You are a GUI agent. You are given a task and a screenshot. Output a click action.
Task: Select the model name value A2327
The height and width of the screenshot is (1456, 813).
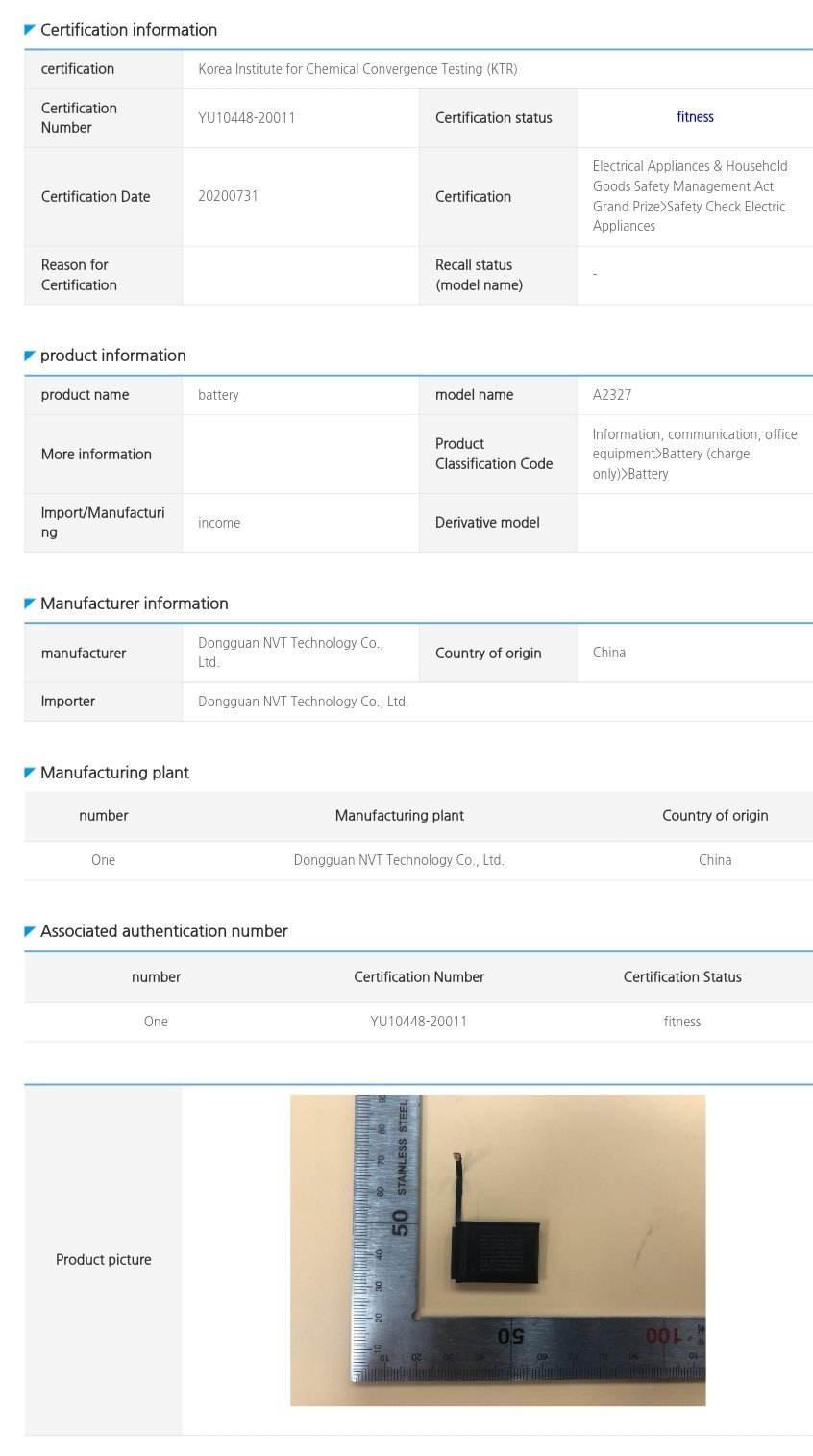pyautogui.click(x=612, y=395)
